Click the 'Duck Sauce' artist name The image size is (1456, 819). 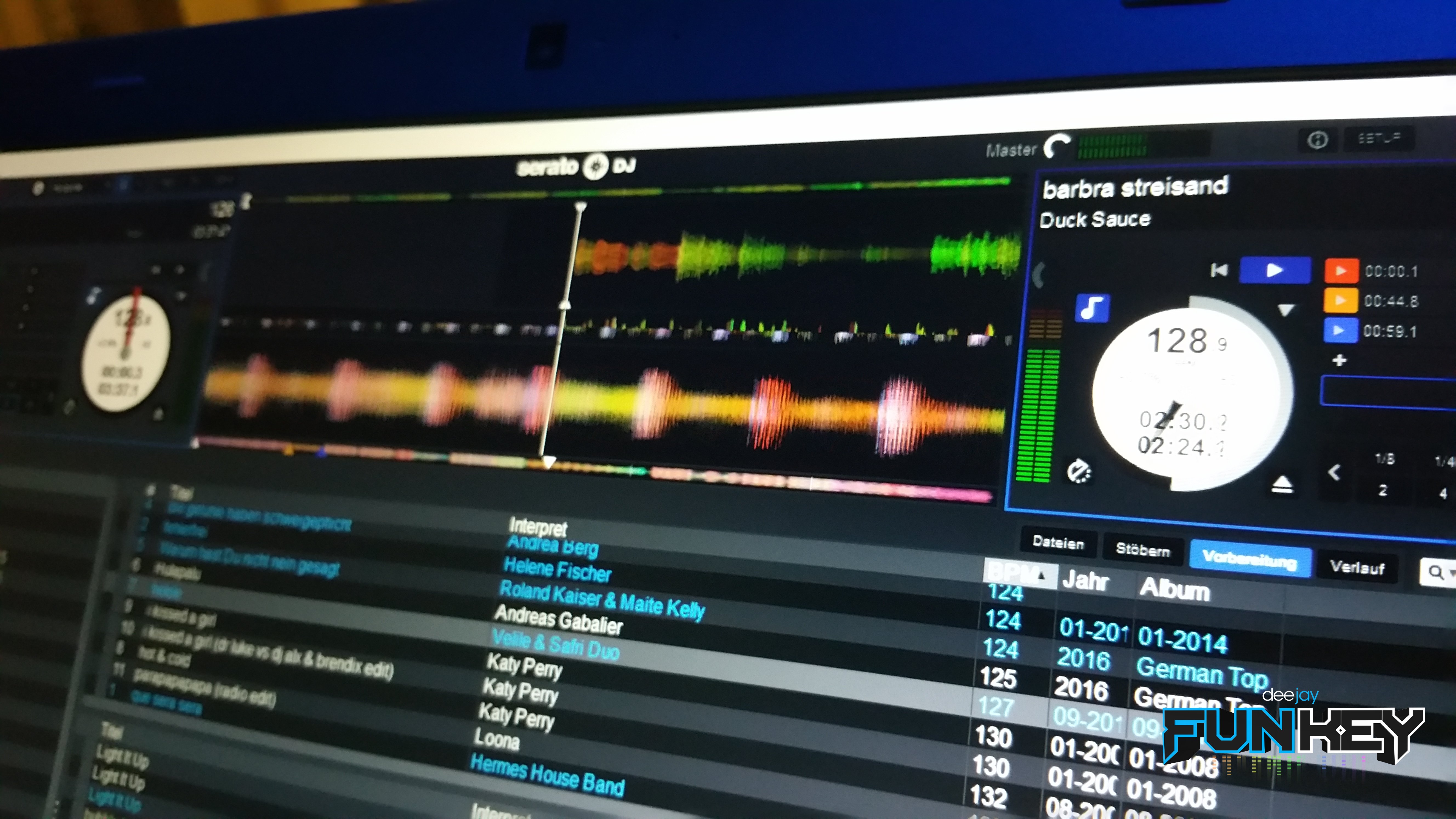tap(1095, 219)
